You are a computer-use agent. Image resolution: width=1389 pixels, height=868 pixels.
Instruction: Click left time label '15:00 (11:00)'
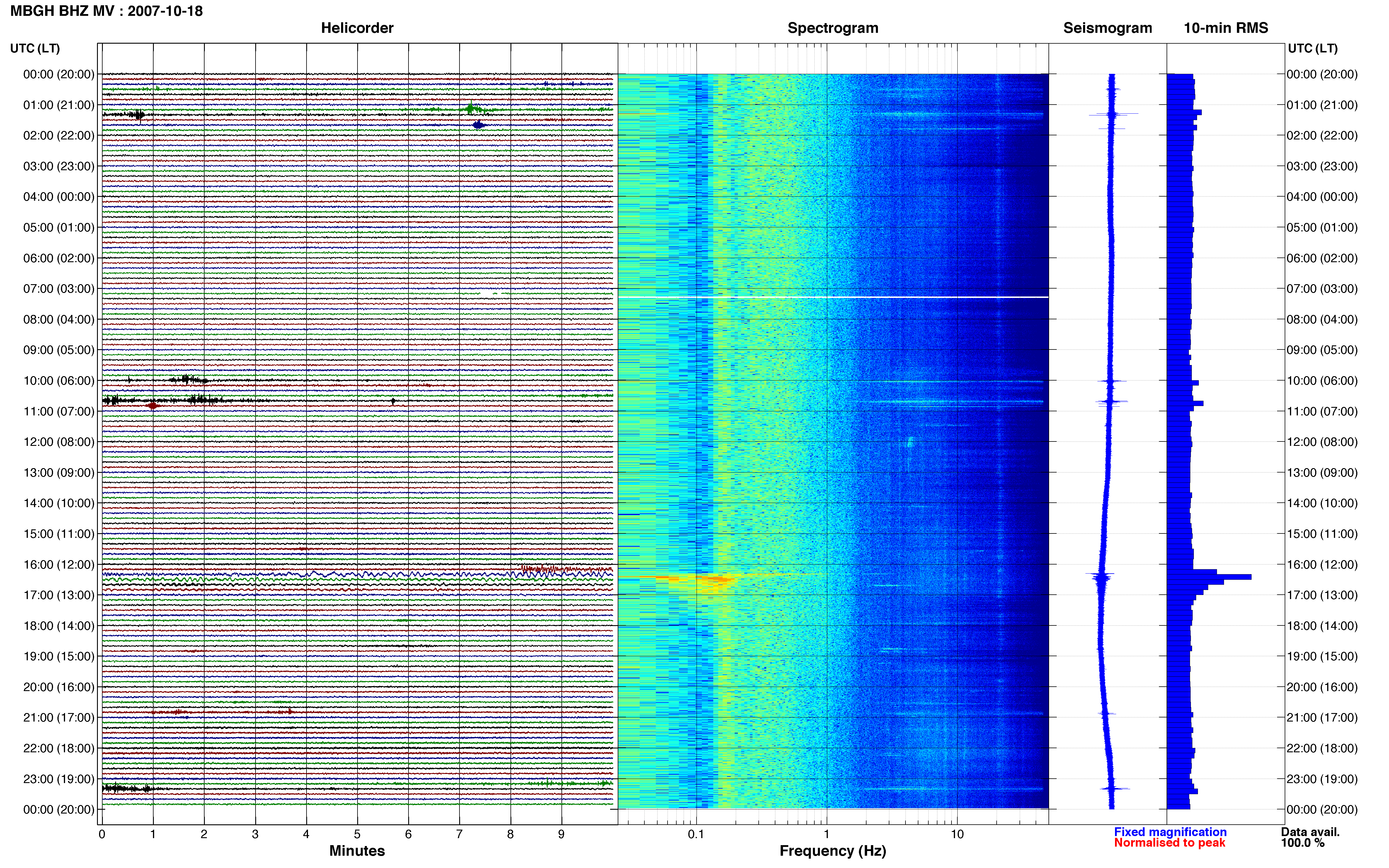59,534
